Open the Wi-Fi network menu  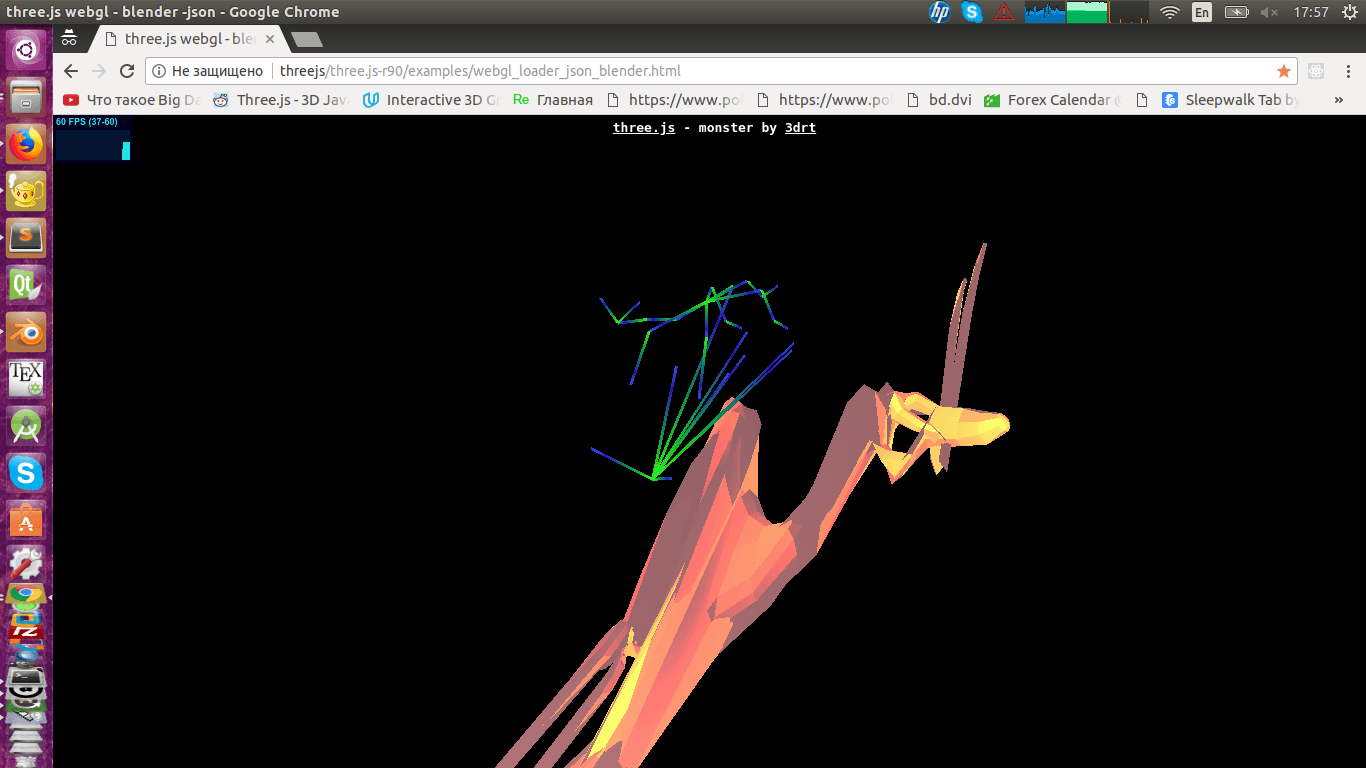tap(1169, 12)
